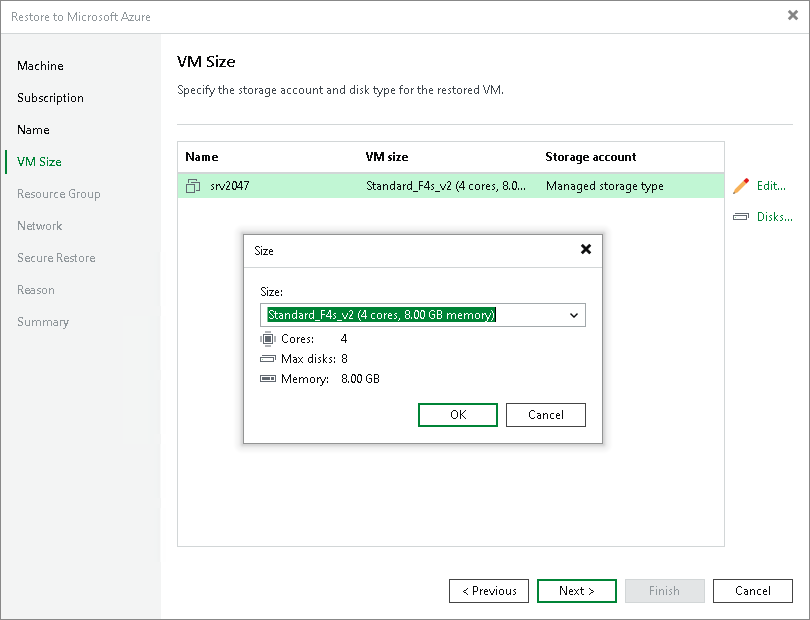Go to the Subscription step
Viewport: 810px width, 620px height.
pos(50,98)
